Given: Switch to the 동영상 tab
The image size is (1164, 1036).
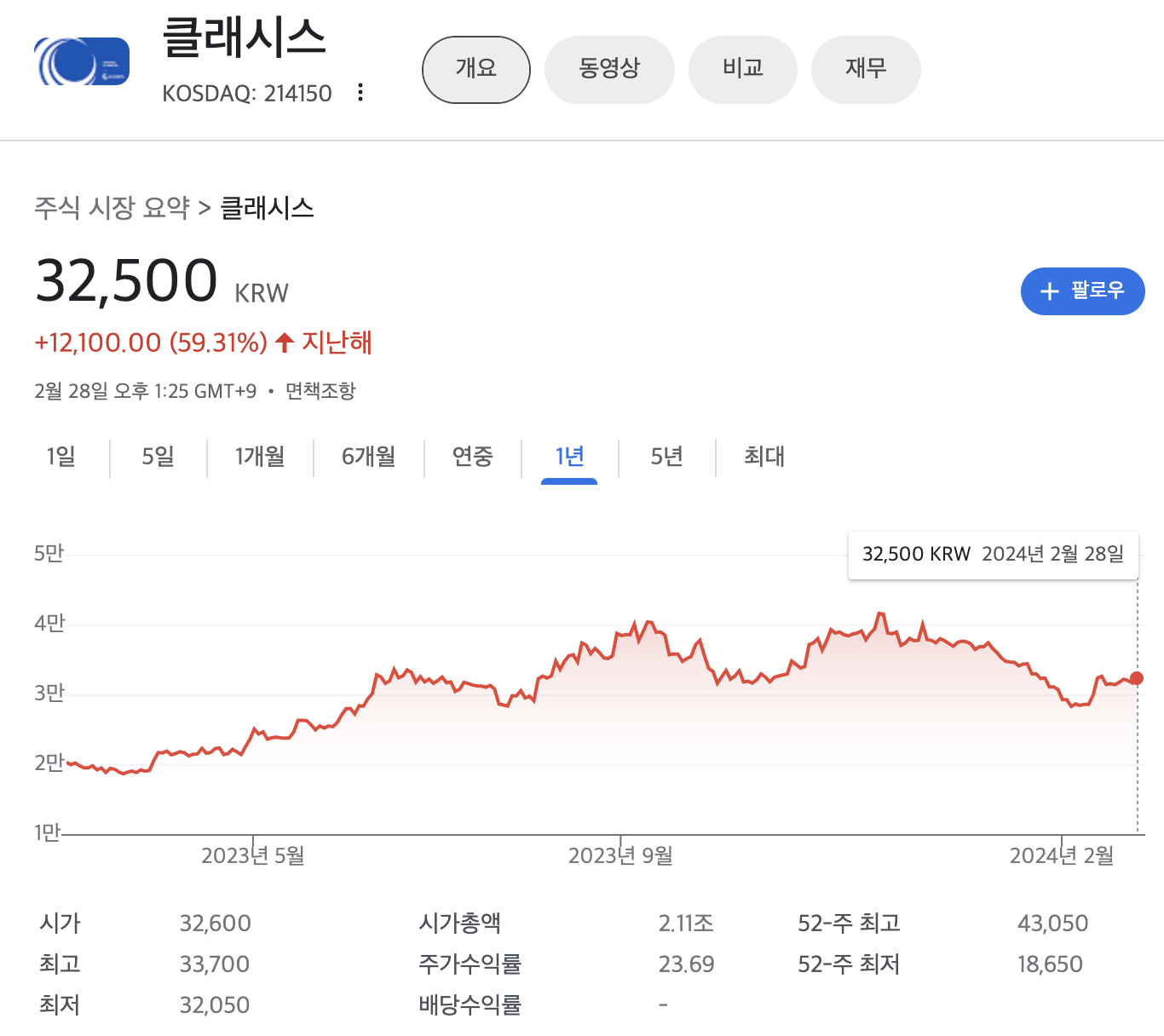Looking at the screenshot, I should tap(609, 69).
